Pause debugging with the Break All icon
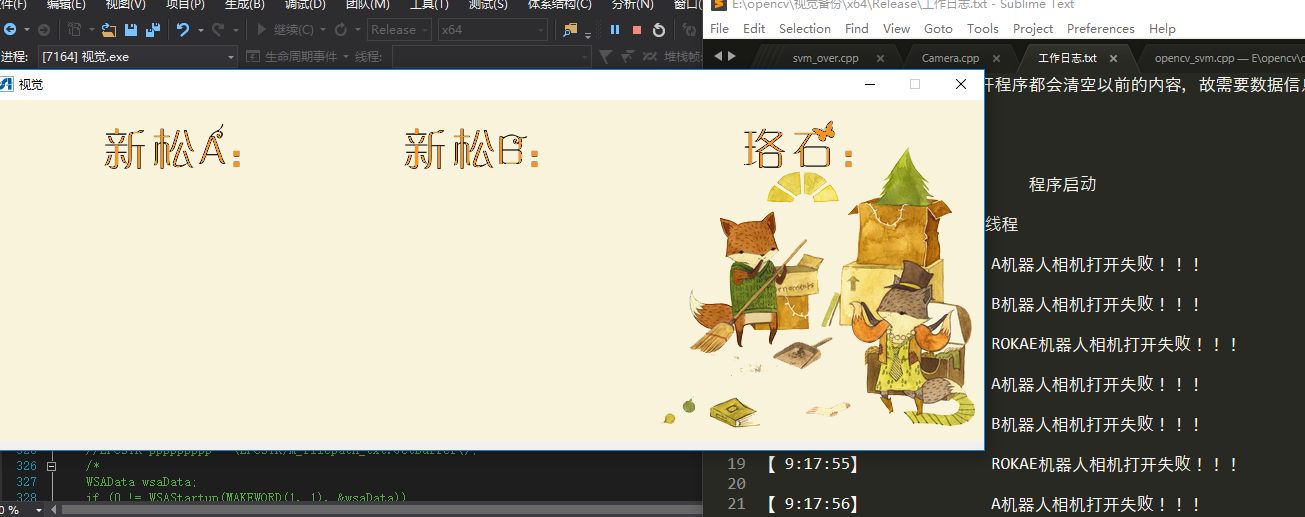The image size is (1305, 517). tap(615, 30)
